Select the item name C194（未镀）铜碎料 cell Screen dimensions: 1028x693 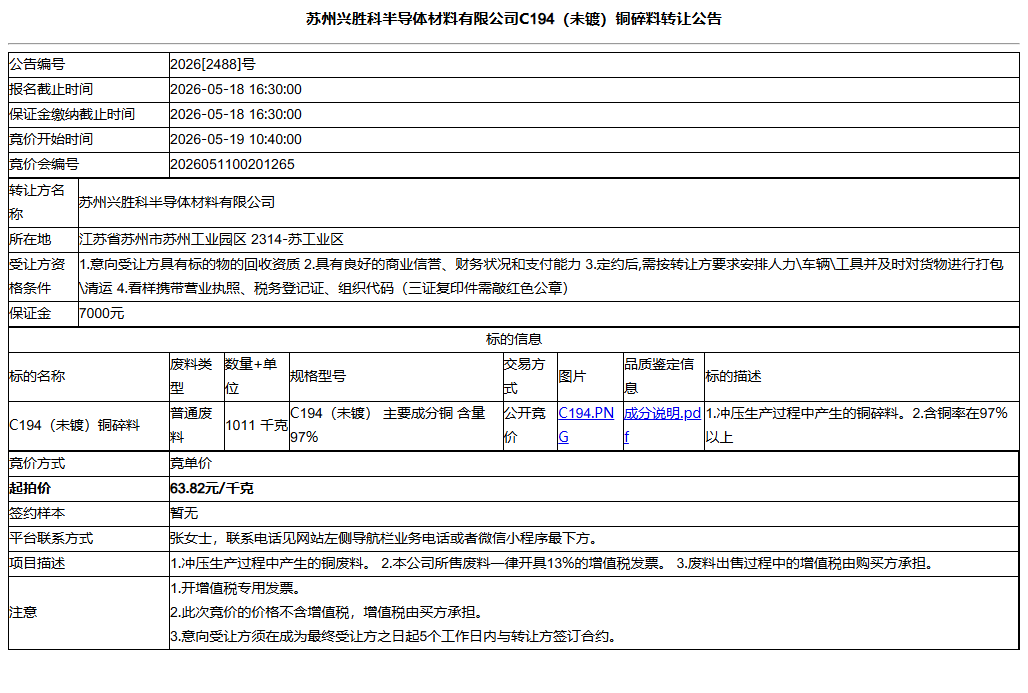tap(89, 426)
